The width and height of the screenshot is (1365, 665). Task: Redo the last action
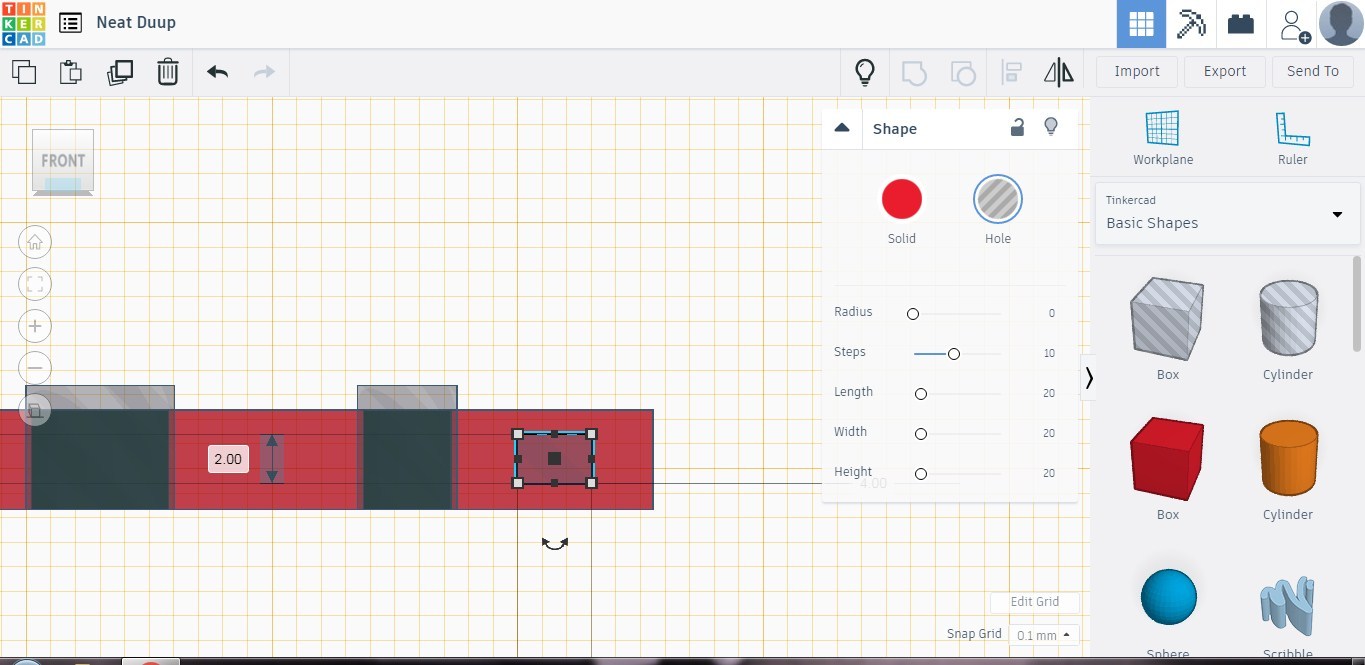(264, 72)
